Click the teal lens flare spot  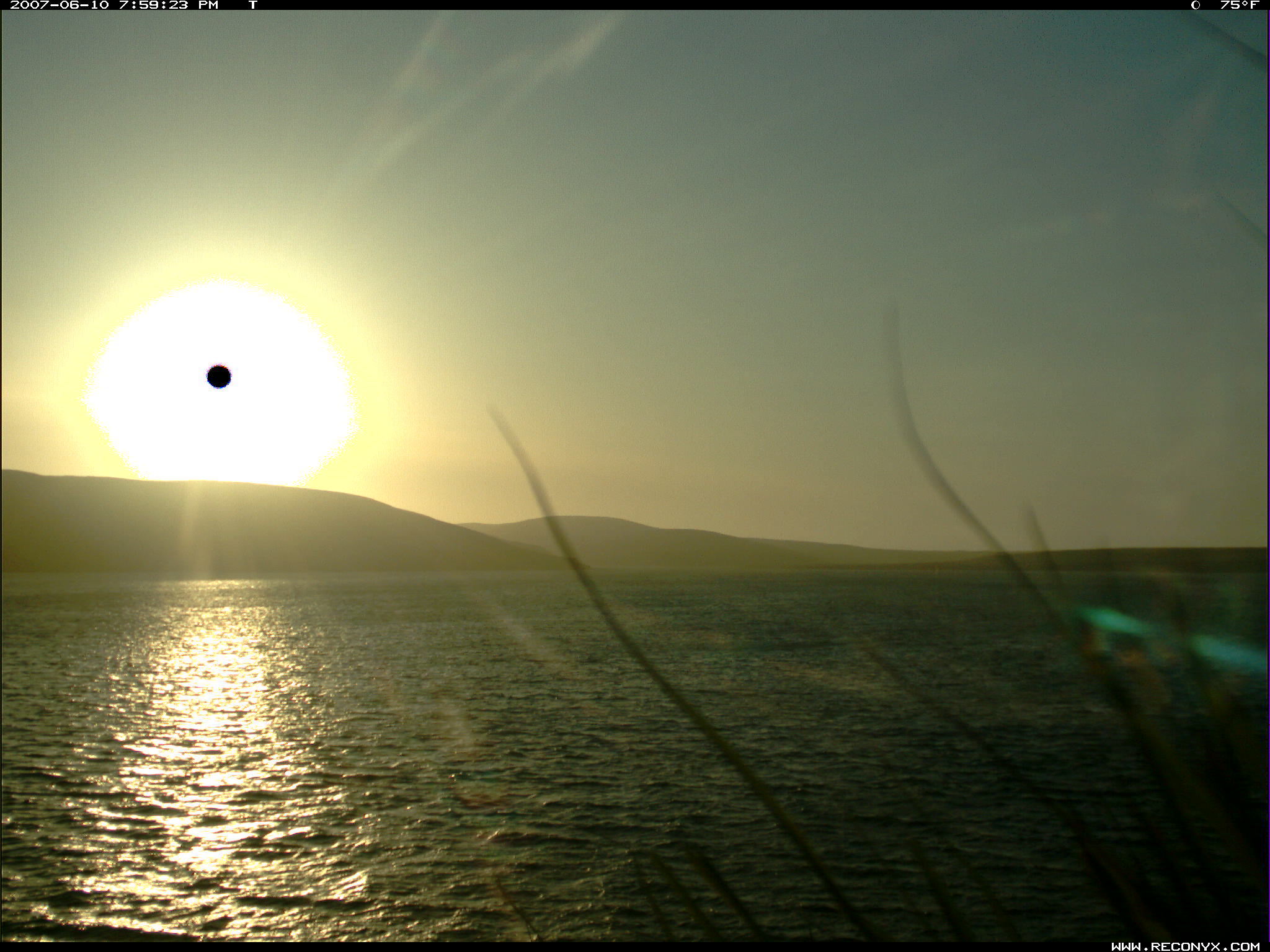click(x=1113, y=620)
